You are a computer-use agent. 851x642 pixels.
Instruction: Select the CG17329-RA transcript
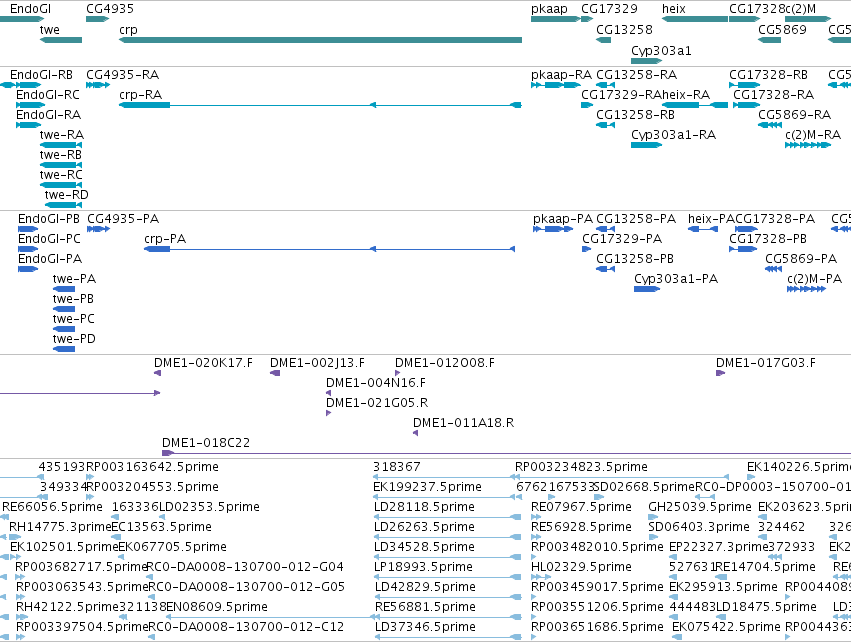click(587, 105)
